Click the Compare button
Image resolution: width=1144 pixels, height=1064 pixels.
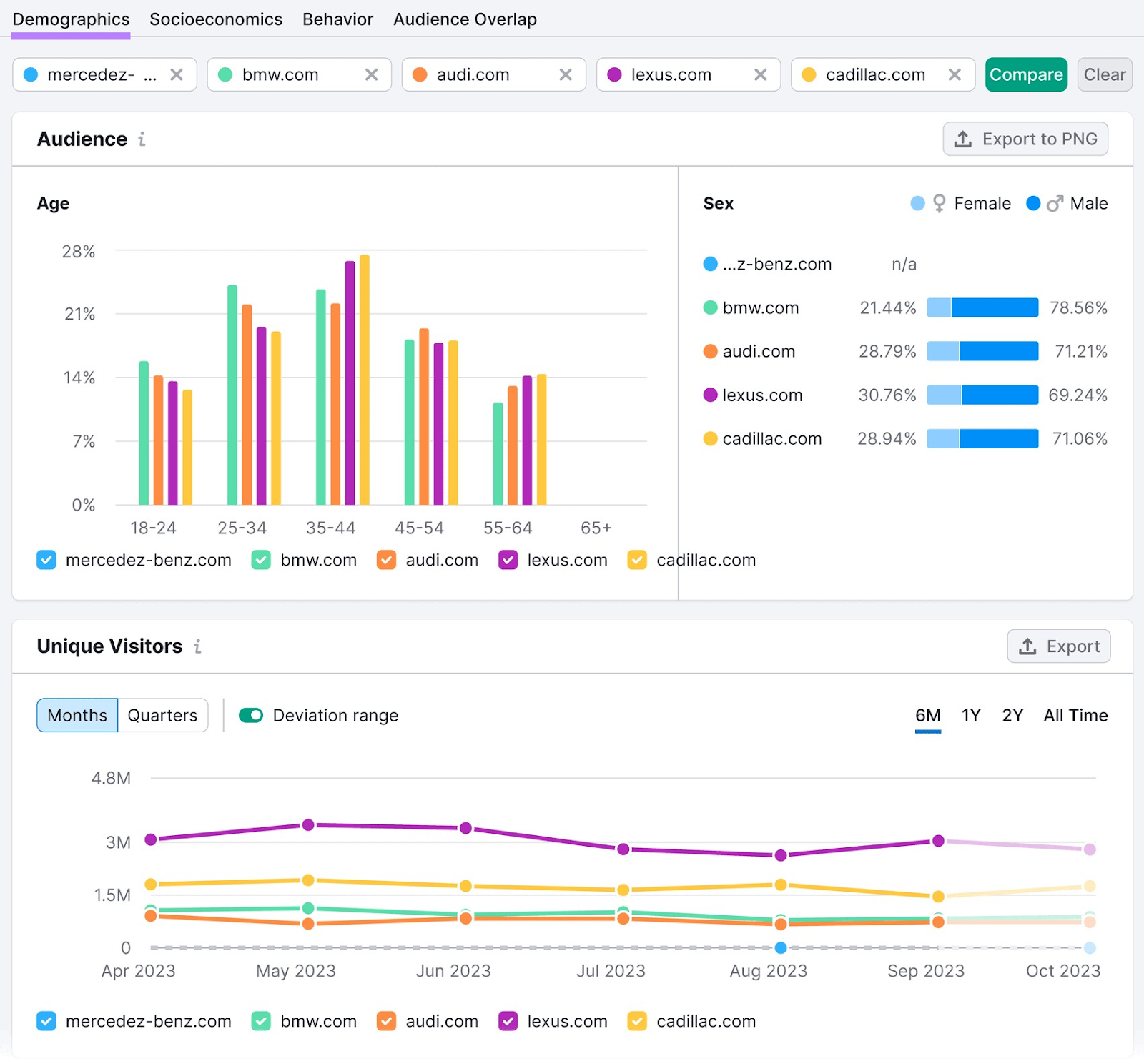tap(1026, 74)
